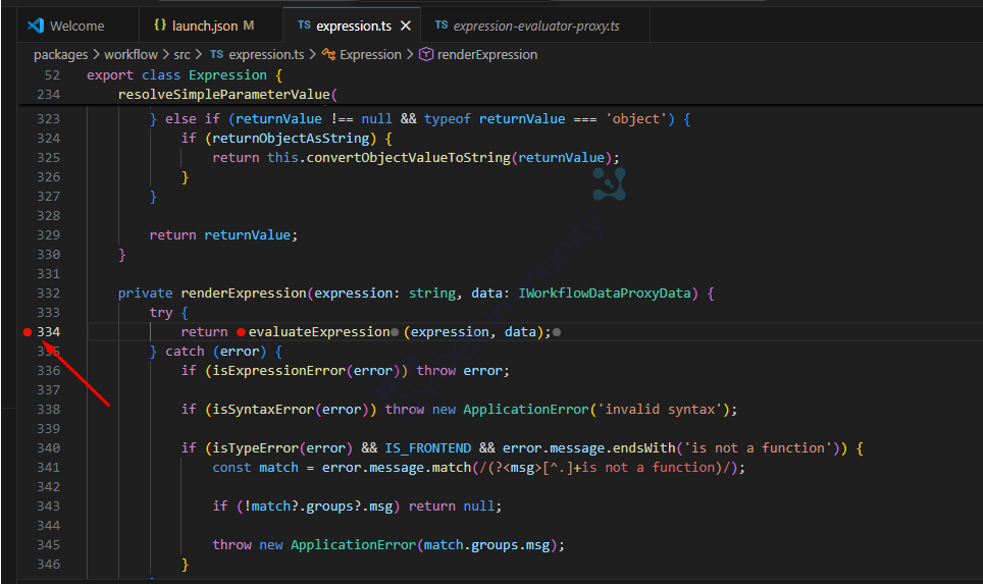Click the TS icon on expression.ts tab
The height and width of the screenshot is (584, 983).
pos(304,25)
